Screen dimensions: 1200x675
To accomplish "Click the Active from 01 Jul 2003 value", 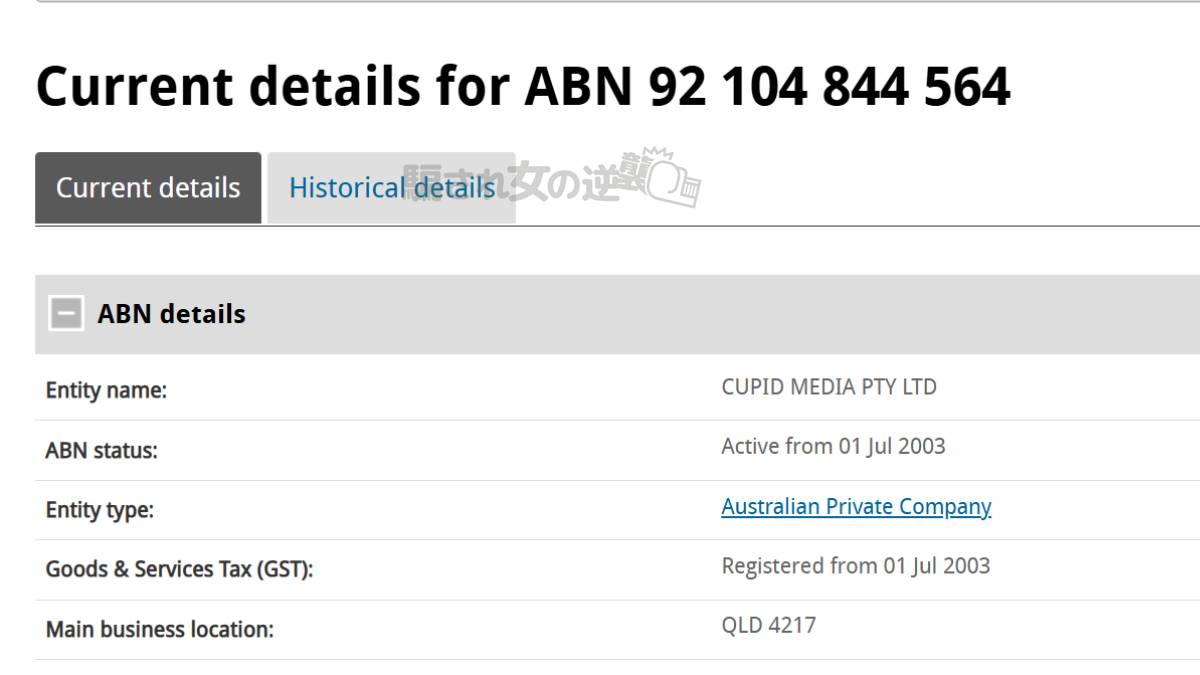I will (x=833, y=446).
